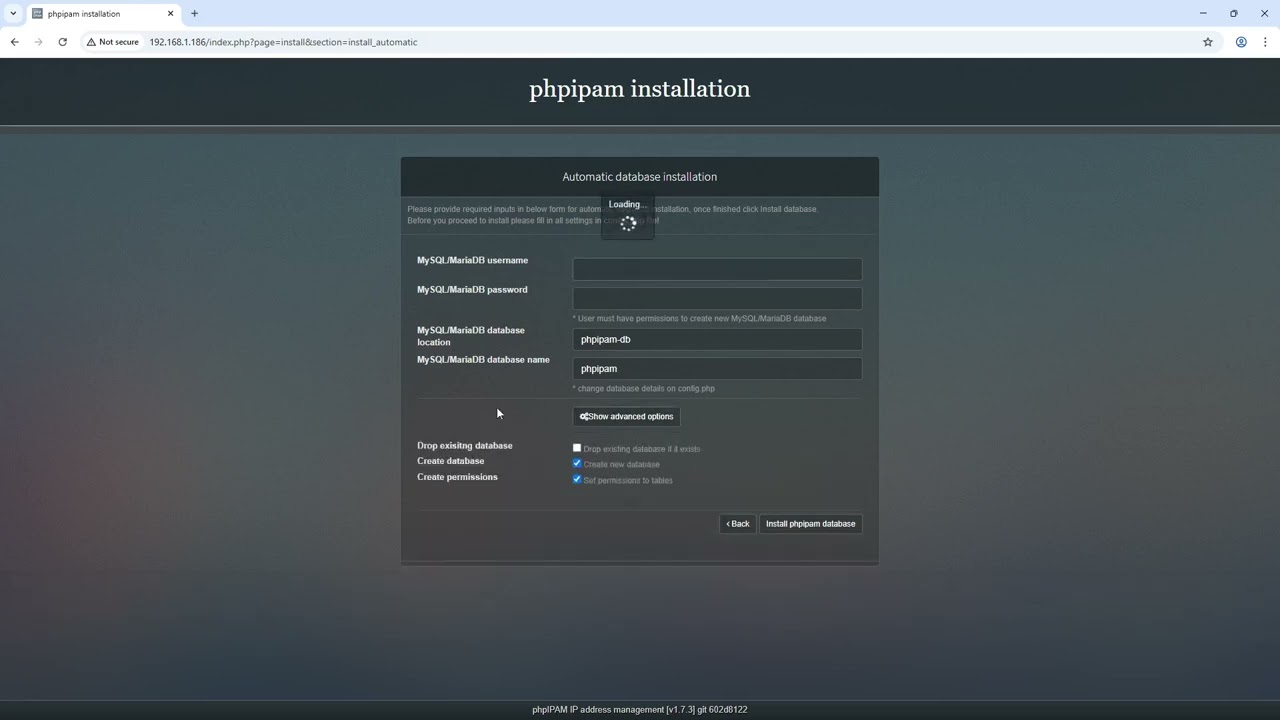1280x720 pixels.
Task: Open the Chrome three-dot menu
Action: pos(1265,42)
